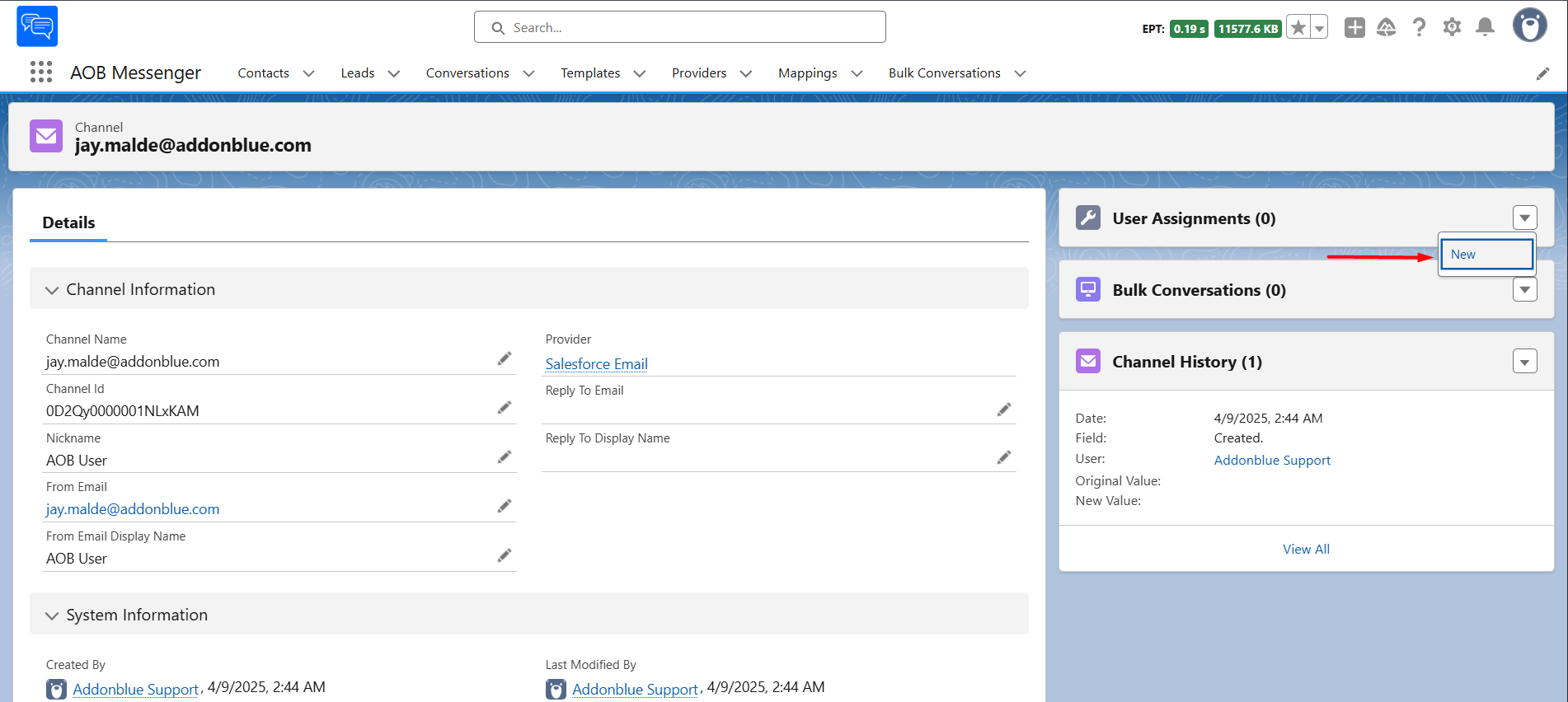Expand the Leads tab dropdown chevron
1568x702 pixels.
pyautogui.click(x=394, y=73)
